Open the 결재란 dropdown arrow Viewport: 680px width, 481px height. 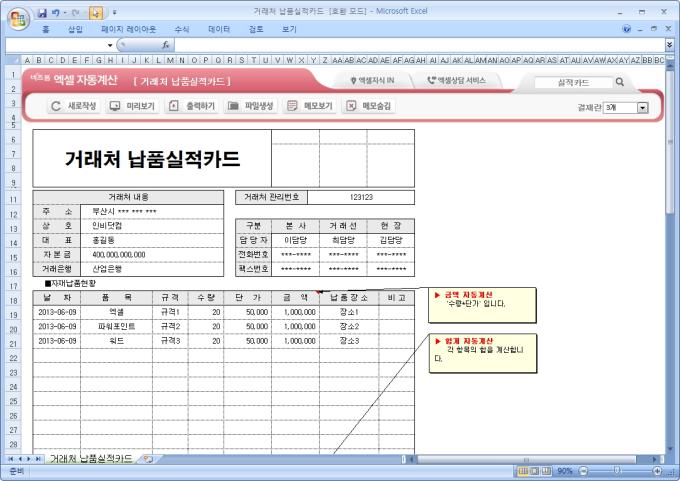tap(642, 107)
